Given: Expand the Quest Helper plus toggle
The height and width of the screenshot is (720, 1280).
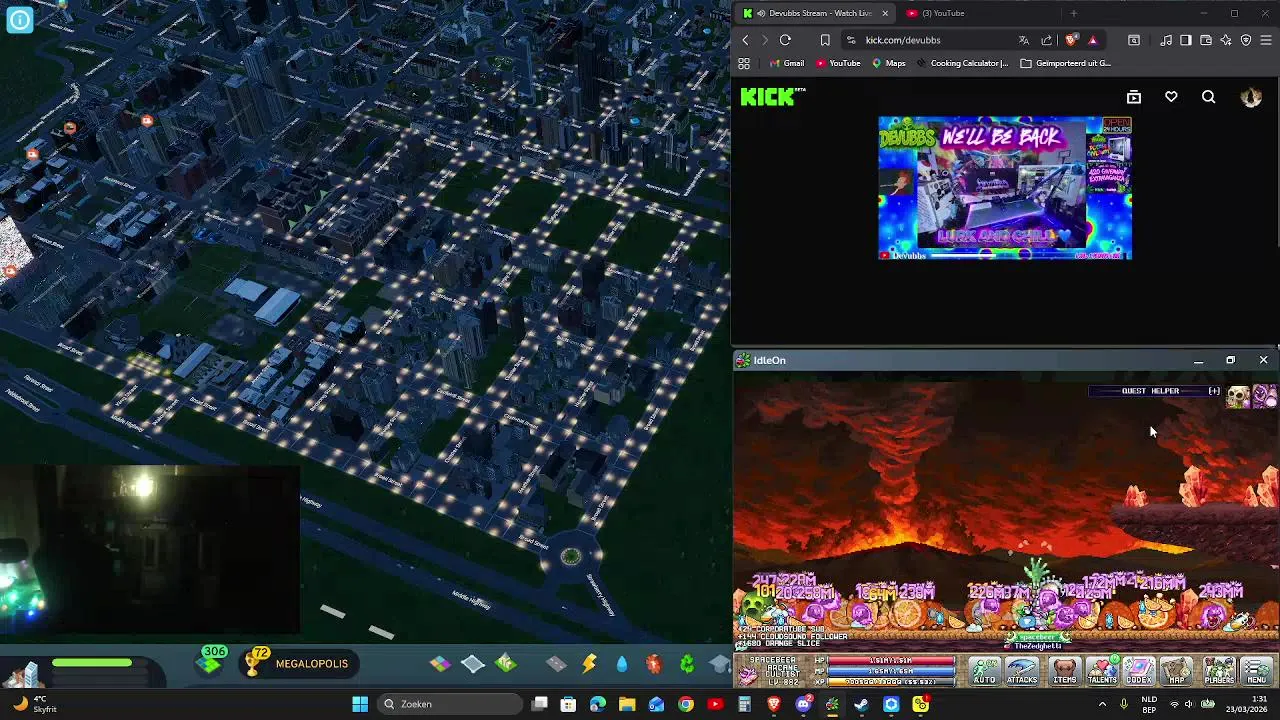Looking at the screenshot, I should 1214,391.
